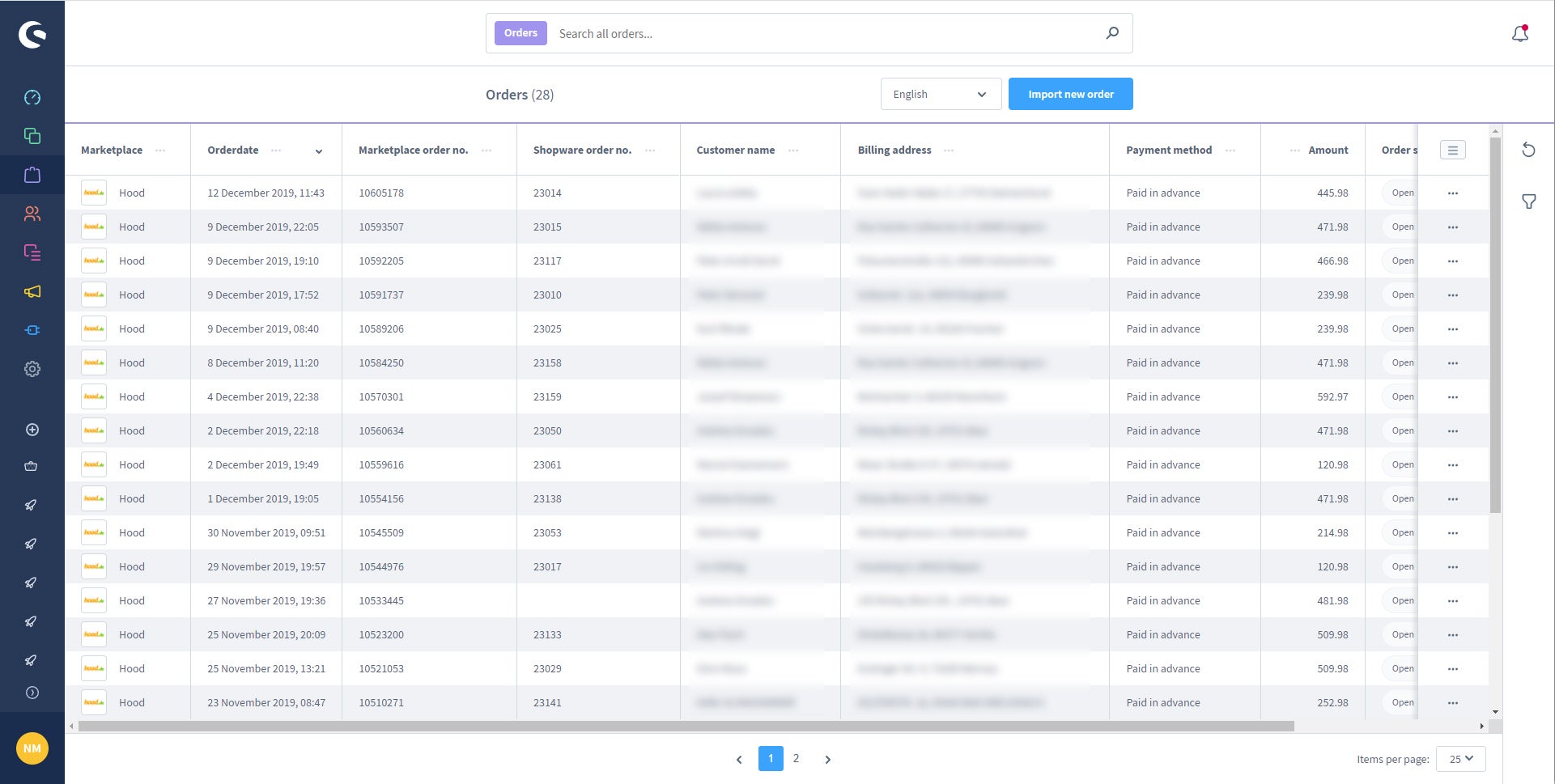1555x784 pixels.
Task: Open the items per page dropdown
Action: coord(1460,759)
